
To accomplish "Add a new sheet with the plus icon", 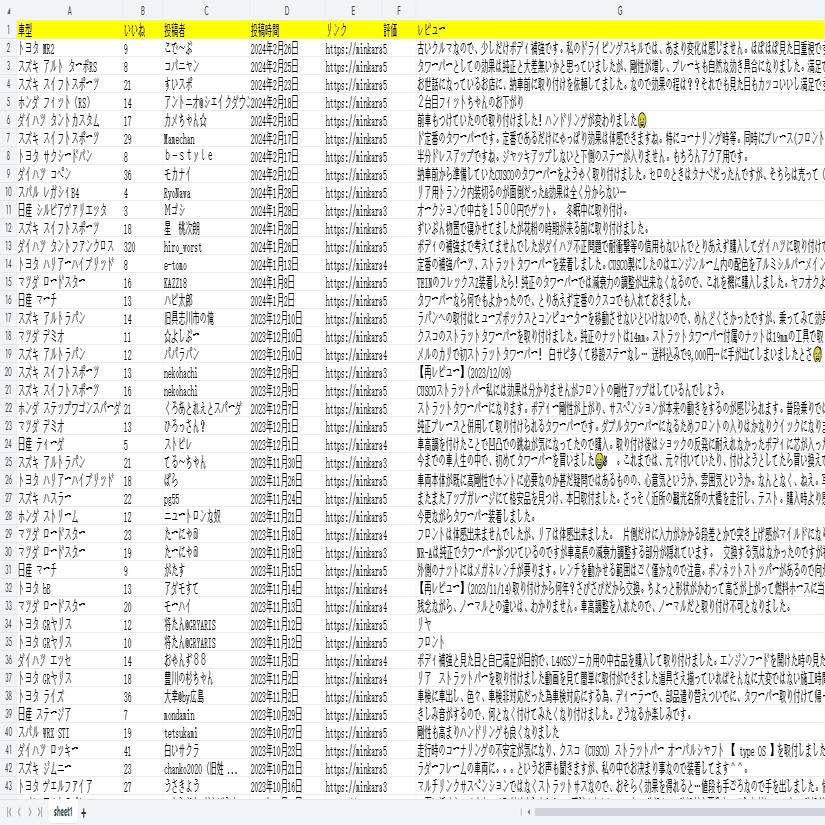I will pos(84,813).
